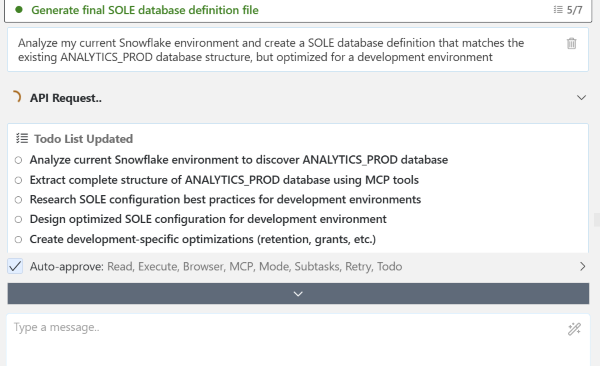Click the enhance prompt magic wand icon
Viewport: 600px width, 366px height.
pyautogui.click(x=574, y=329)
